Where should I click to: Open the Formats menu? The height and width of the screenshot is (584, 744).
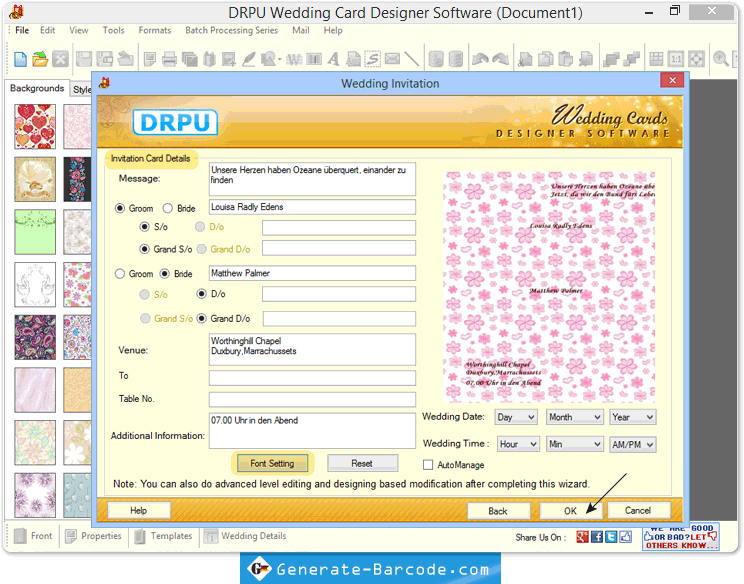tap(155, 30)
